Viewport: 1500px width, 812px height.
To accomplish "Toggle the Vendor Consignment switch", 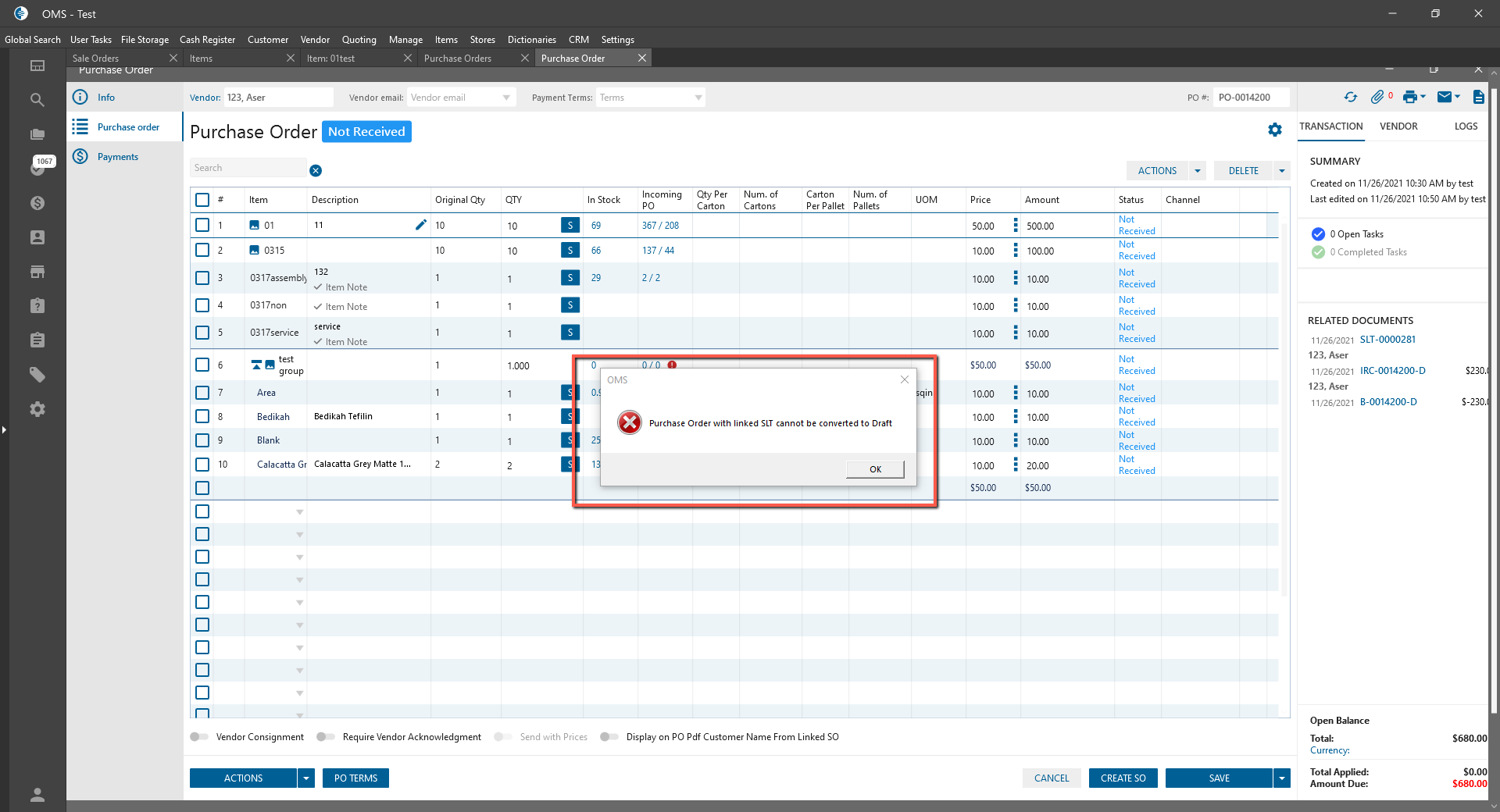I will 199,737.
